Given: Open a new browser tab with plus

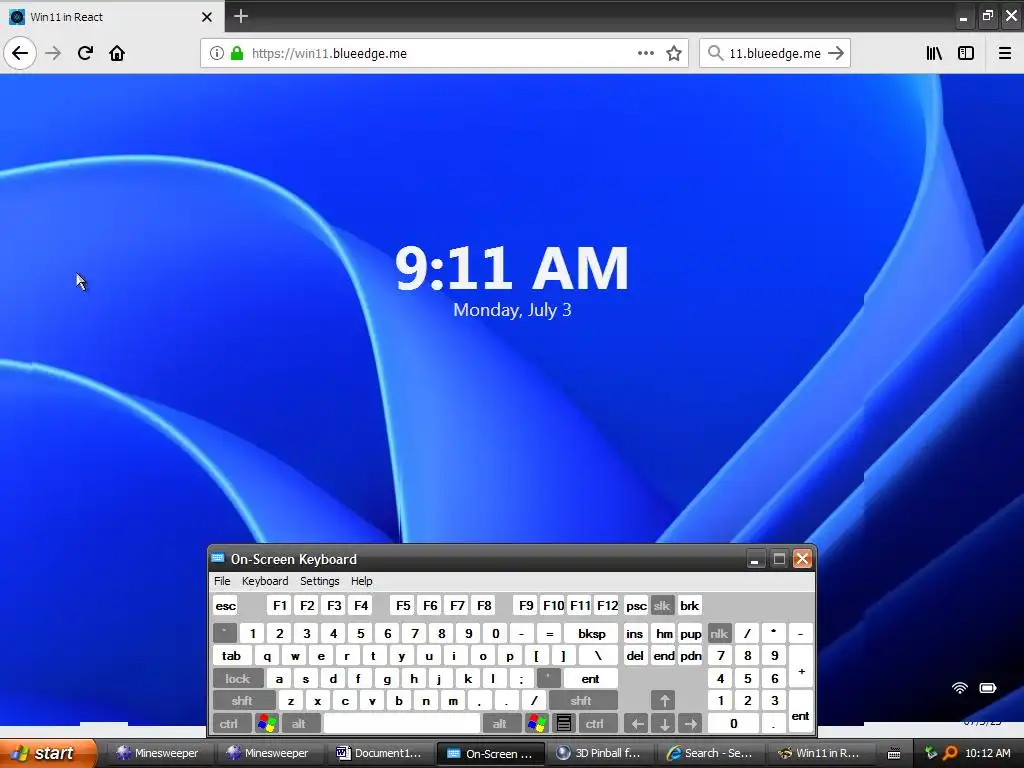Looking at the screenshot, I should pyautogui.click(x=241, y=16).
